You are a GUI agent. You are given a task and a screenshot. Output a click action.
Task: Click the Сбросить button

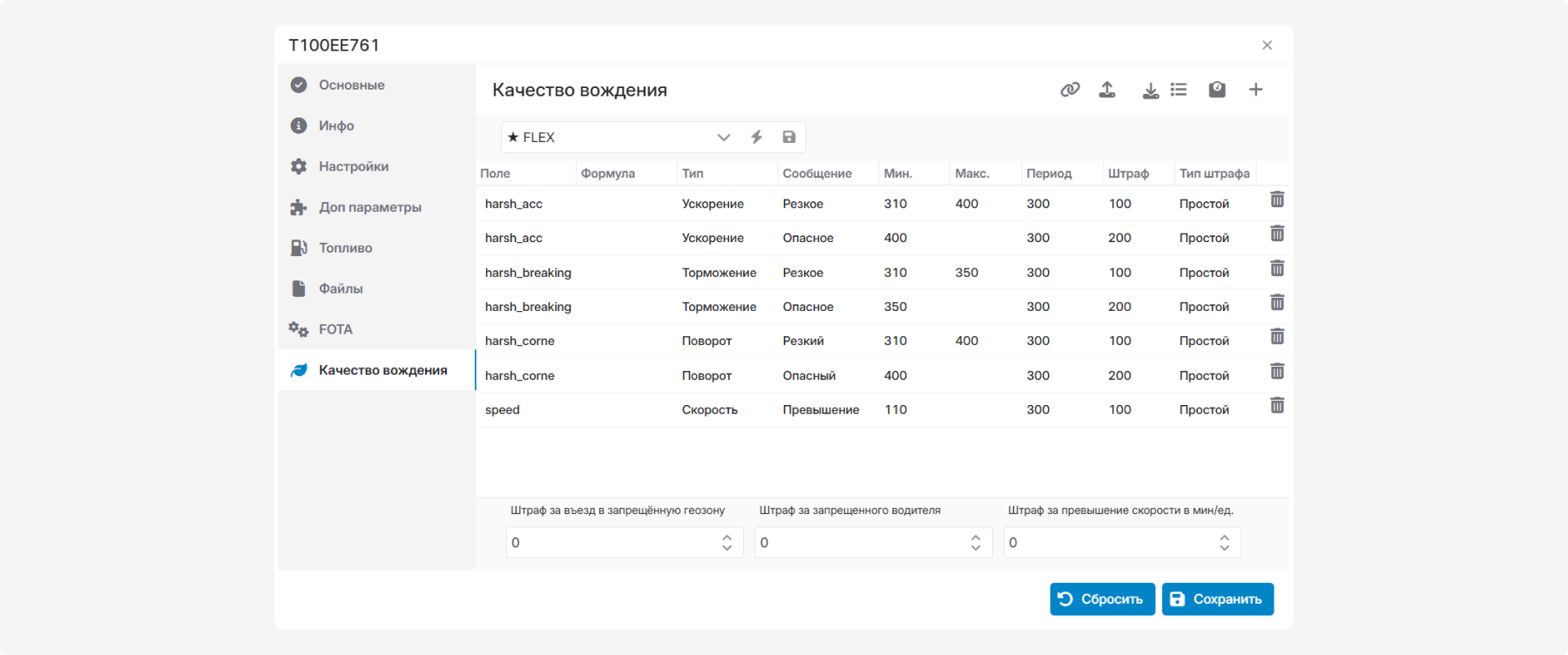click(x=1103, y=599)
